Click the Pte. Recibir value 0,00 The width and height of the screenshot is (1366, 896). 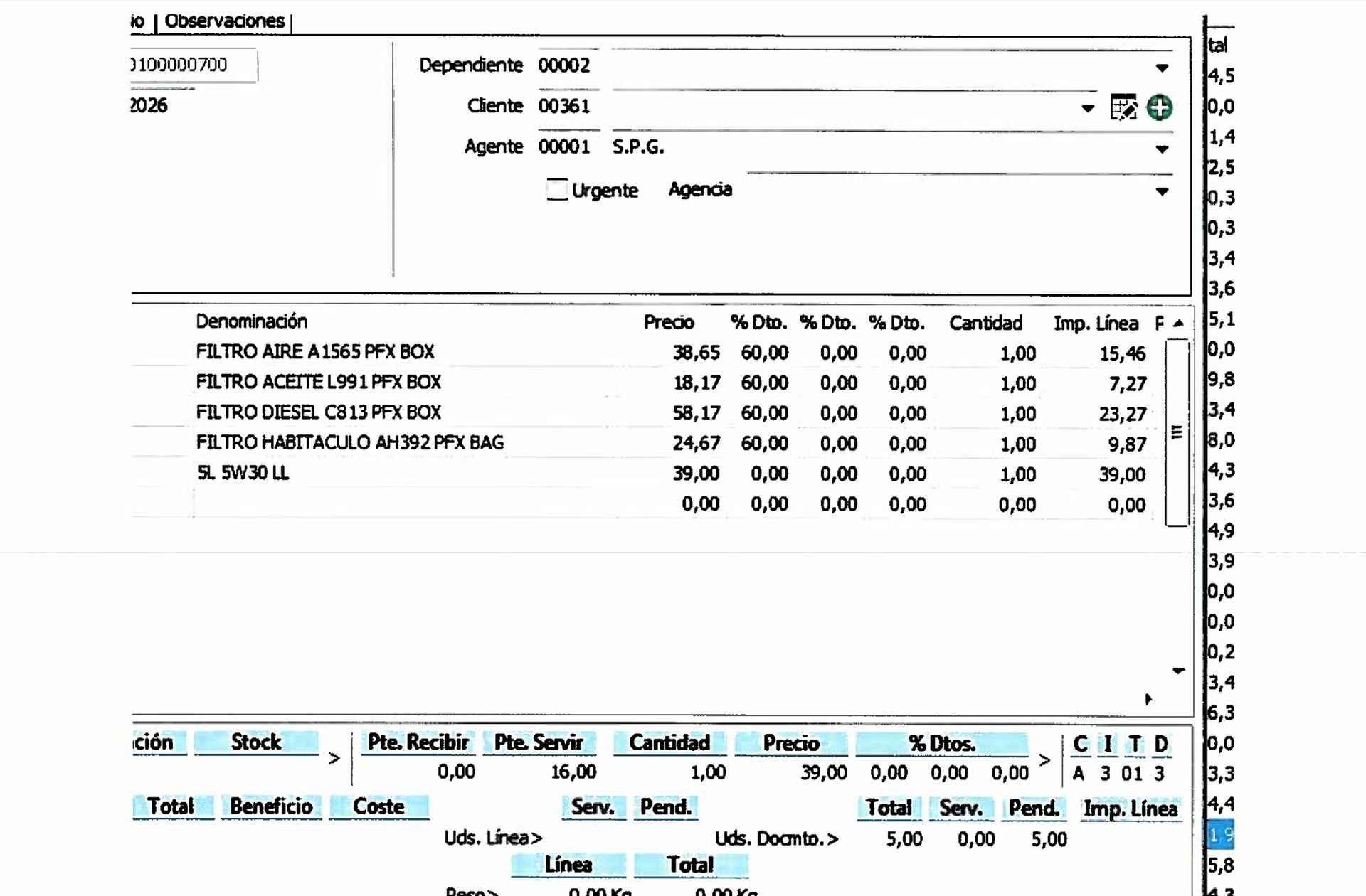(456, 772)
